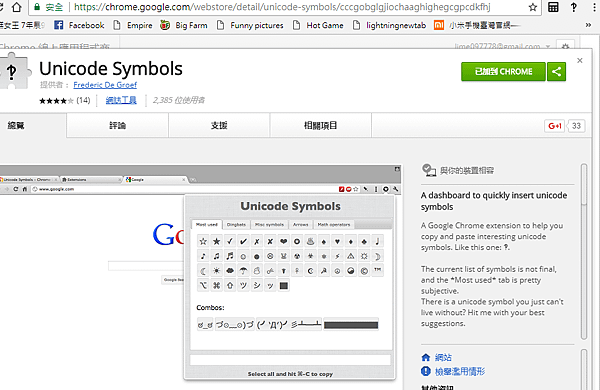This screenshot has width=600, height=390.
Task: Open developer Frederic De Groef link
Action: [105, 85]
